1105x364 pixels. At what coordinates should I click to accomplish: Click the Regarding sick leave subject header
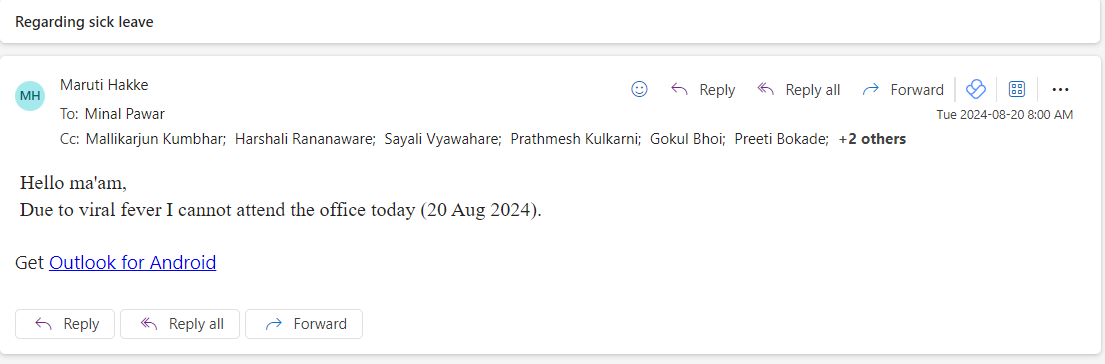85,22
